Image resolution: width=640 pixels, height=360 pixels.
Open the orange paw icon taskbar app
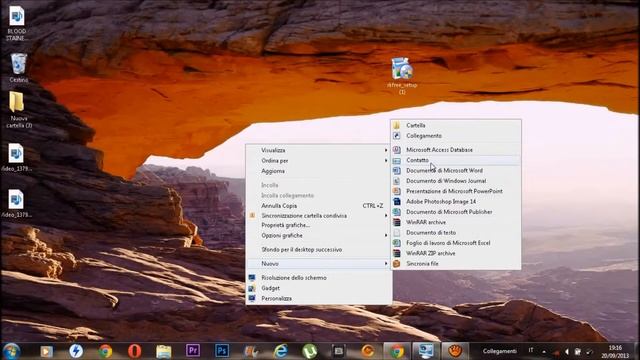[x=455, y=351]
